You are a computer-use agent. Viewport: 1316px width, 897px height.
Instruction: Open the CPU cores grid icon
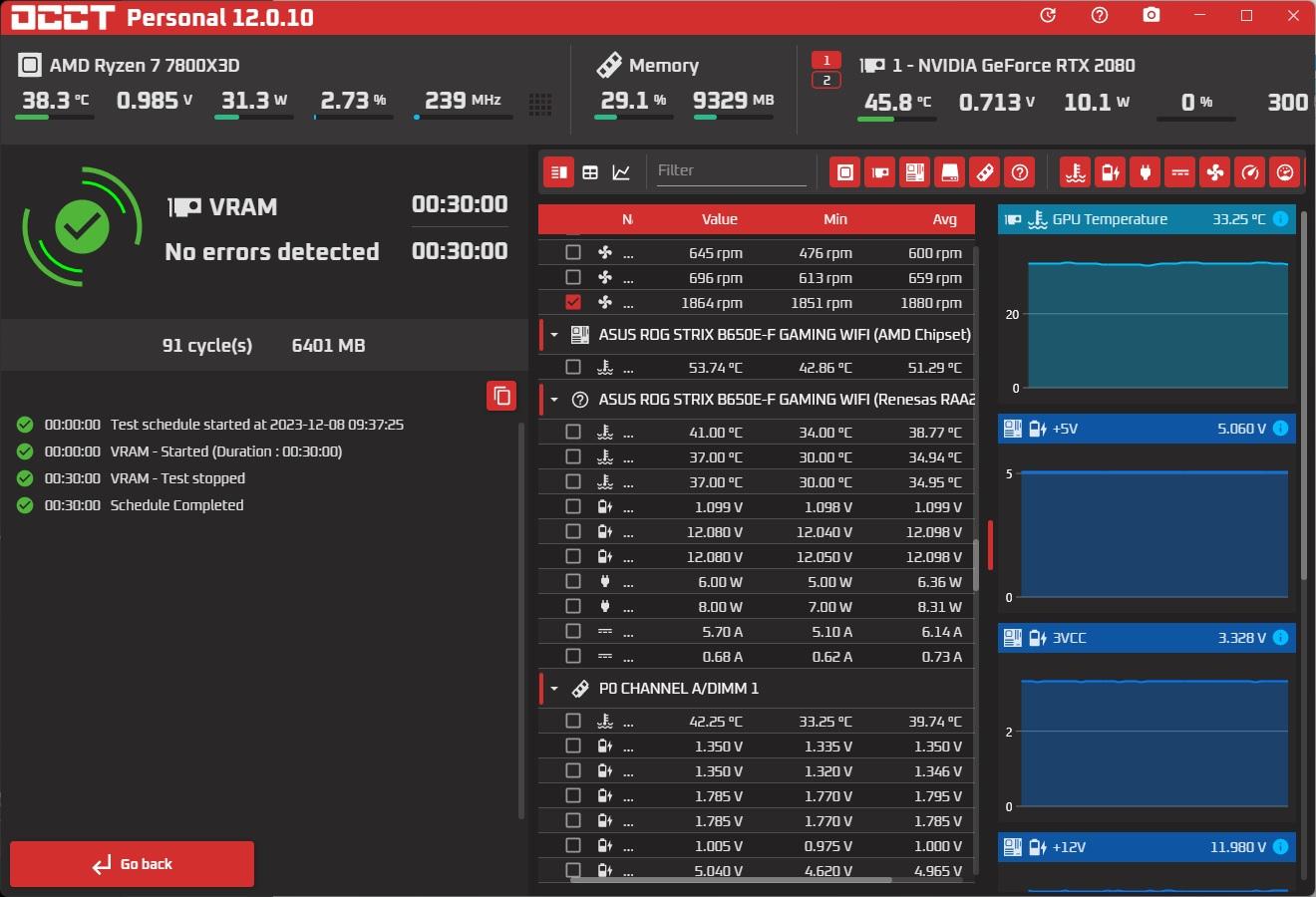click(540, 104)
